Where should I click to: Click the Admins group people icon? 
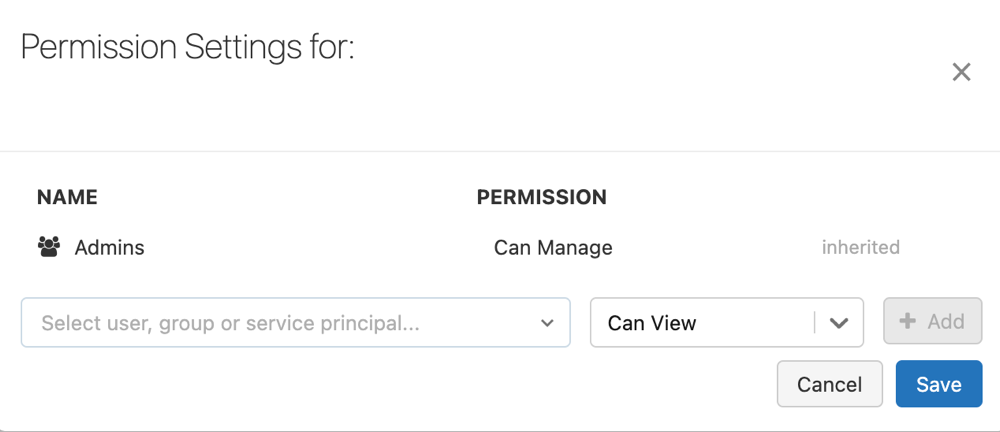[48, 247]
